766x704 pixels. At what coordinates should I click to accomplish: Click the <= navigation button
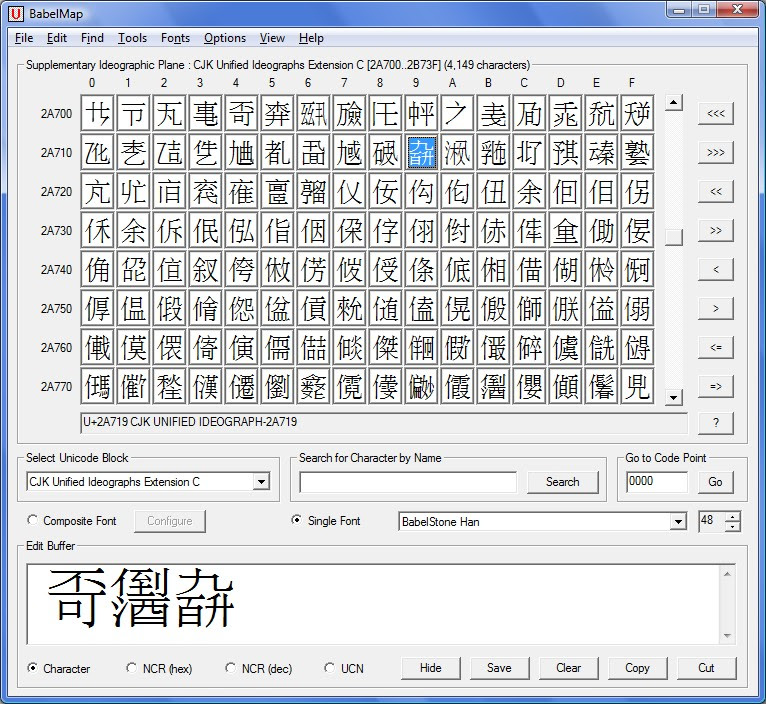(716, 348)
